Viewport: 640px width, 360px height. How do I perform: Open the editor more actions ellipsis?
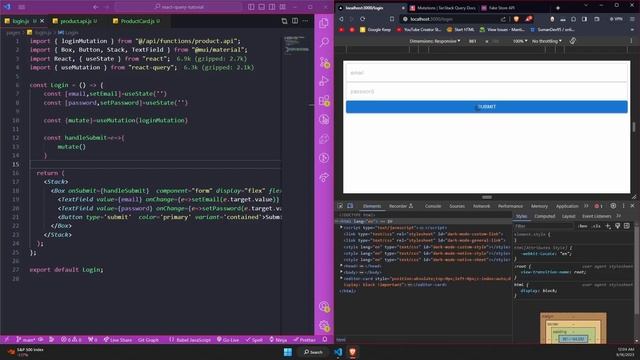click(x=305, y=21)
